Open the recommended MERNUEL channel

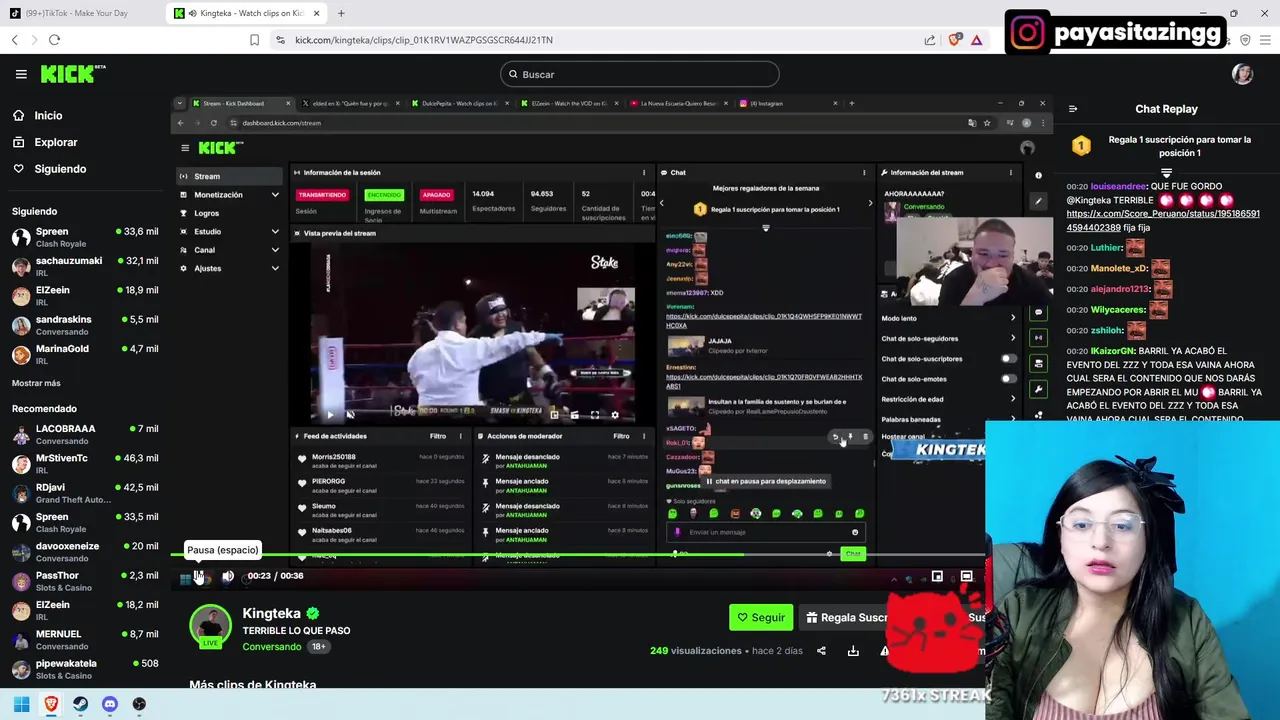(85, 640)
